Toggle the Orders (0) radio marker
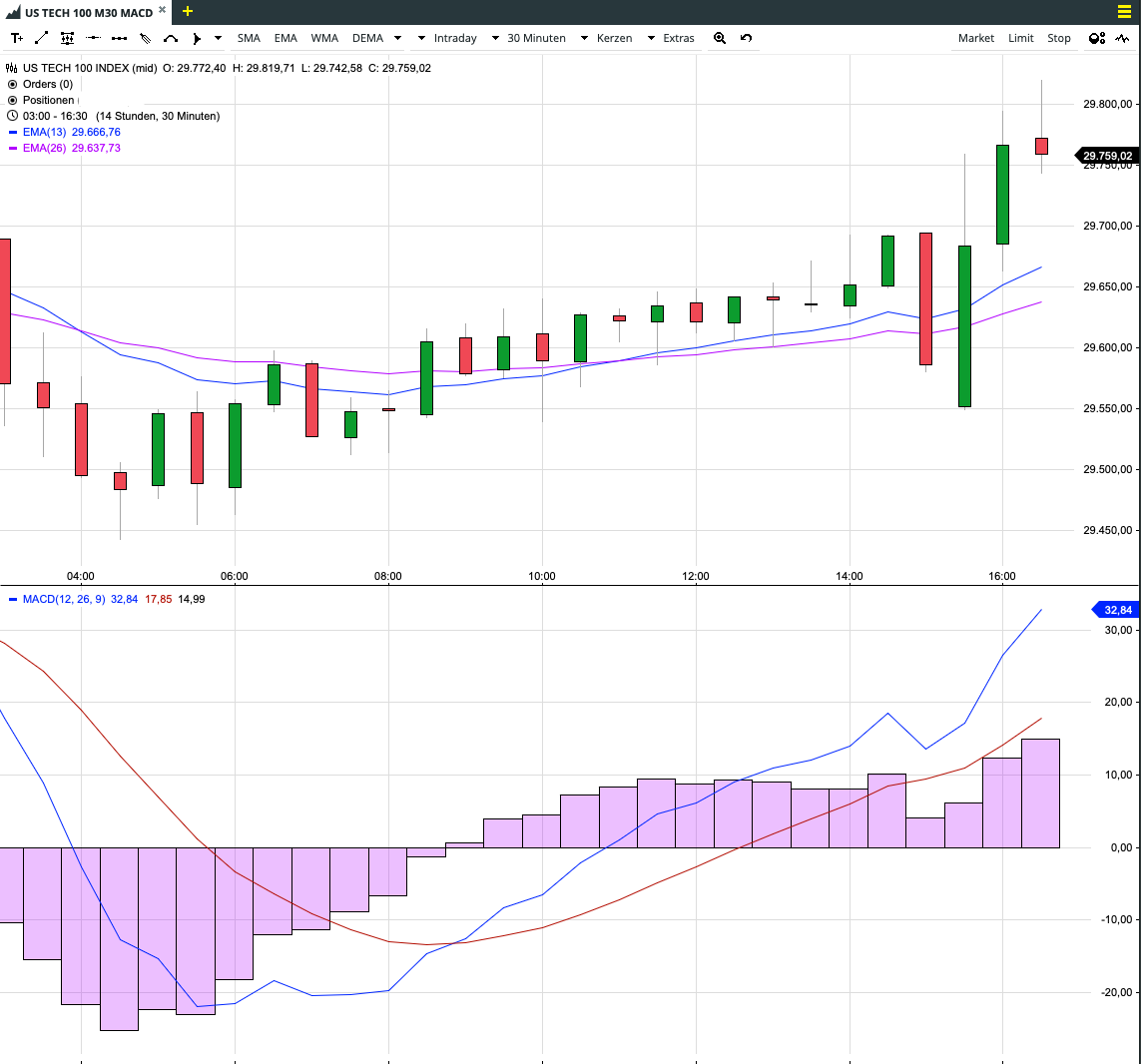 pyautogui.click(x=12, y=84)
